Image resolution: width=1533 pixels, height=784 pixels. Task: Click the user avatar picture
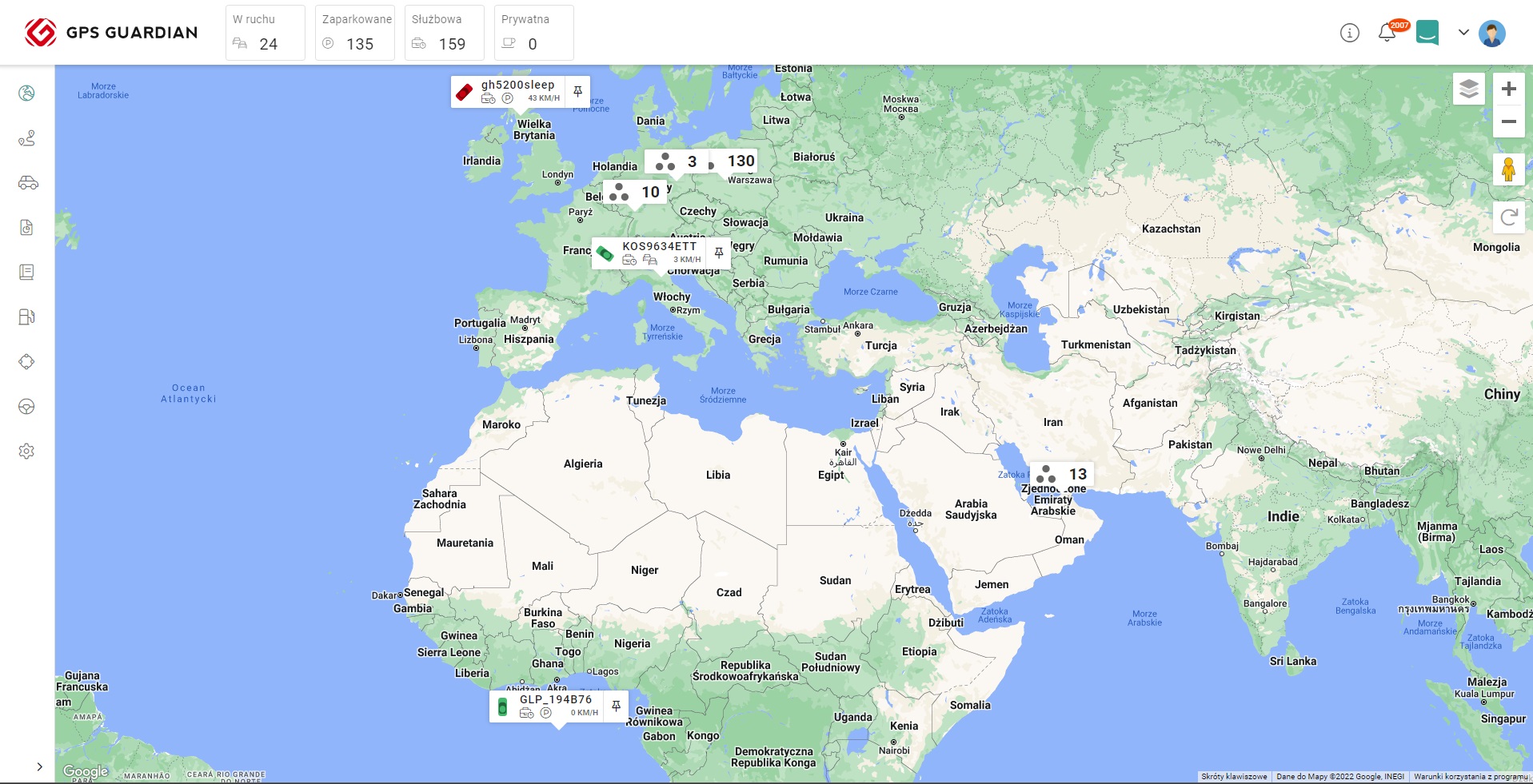point(1492,33)
